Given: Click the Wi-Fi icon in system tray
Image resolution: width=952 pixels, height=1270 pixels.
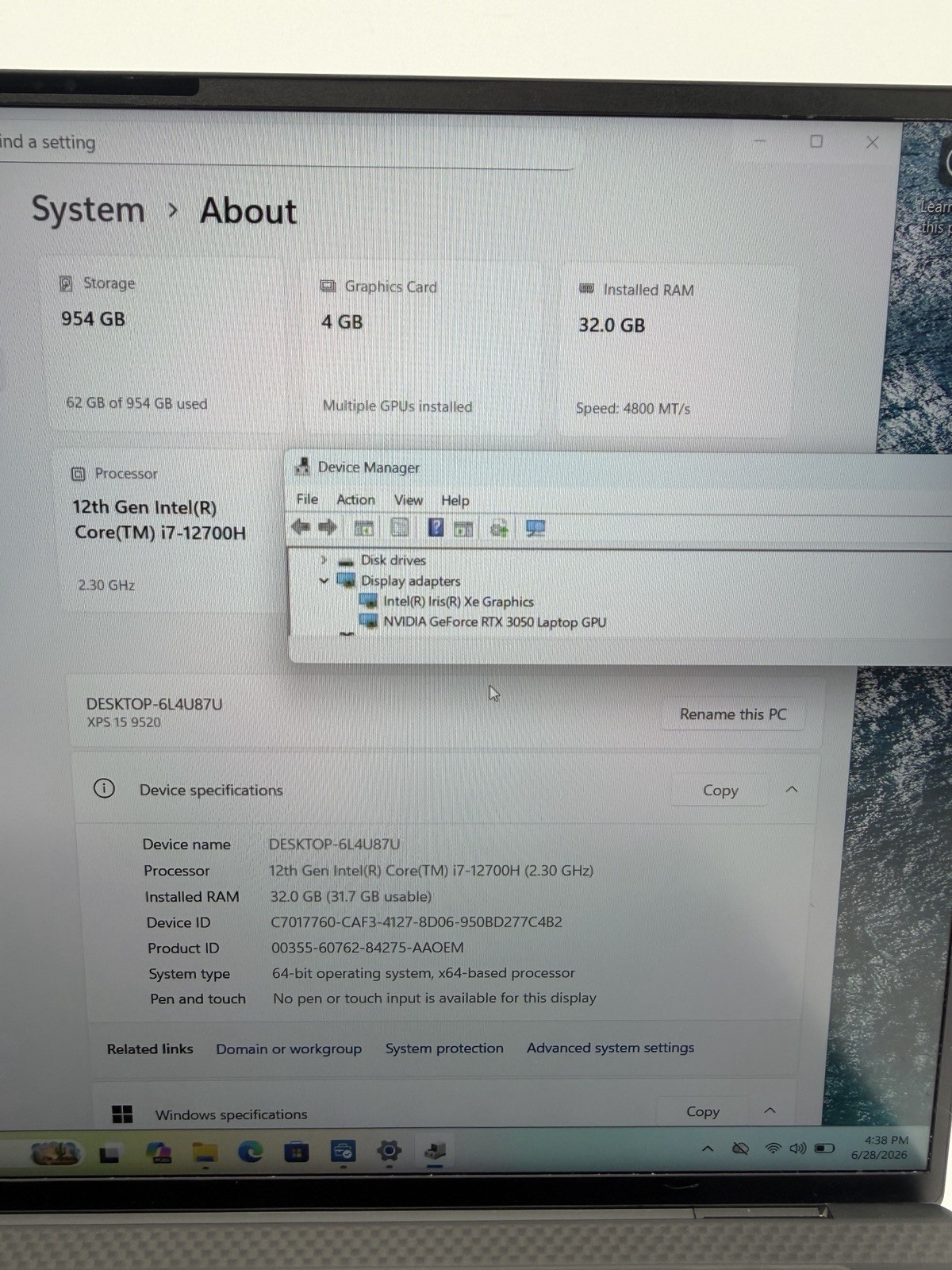Looking at the screenshot, I should tap(773, 1149).
